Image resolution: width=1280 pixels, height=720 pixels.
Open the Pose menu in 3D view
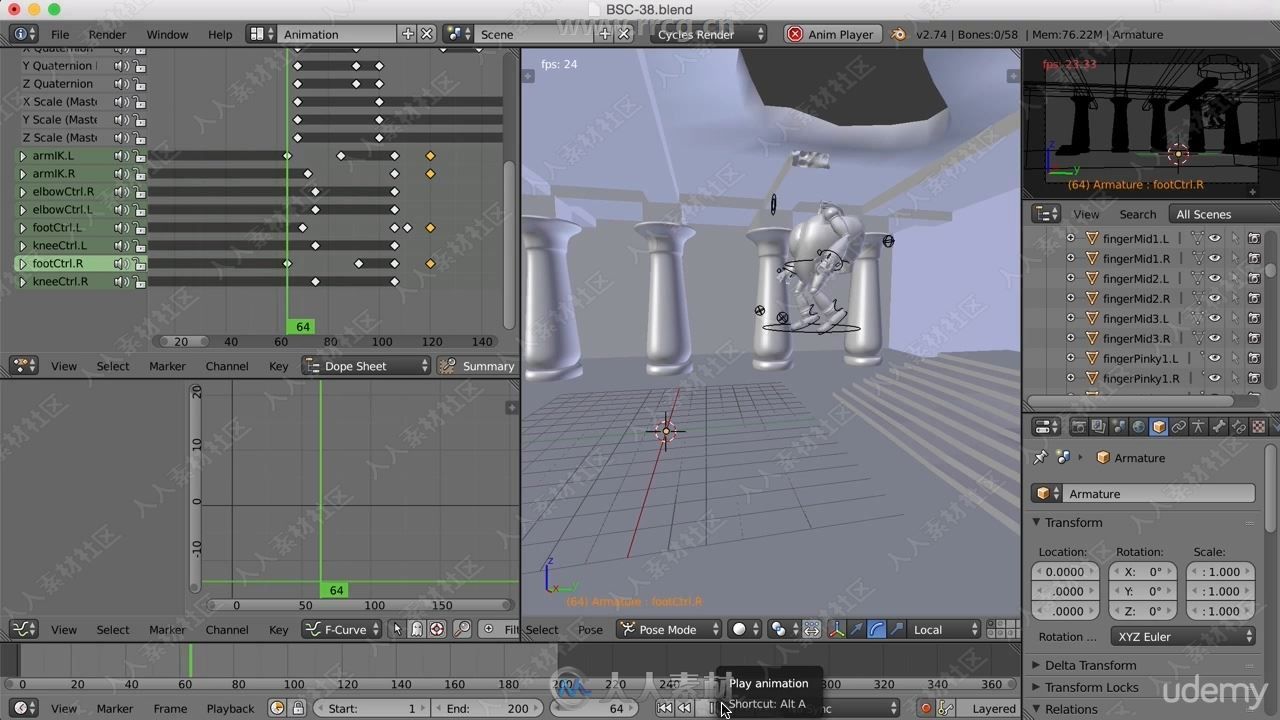point(590,629)
